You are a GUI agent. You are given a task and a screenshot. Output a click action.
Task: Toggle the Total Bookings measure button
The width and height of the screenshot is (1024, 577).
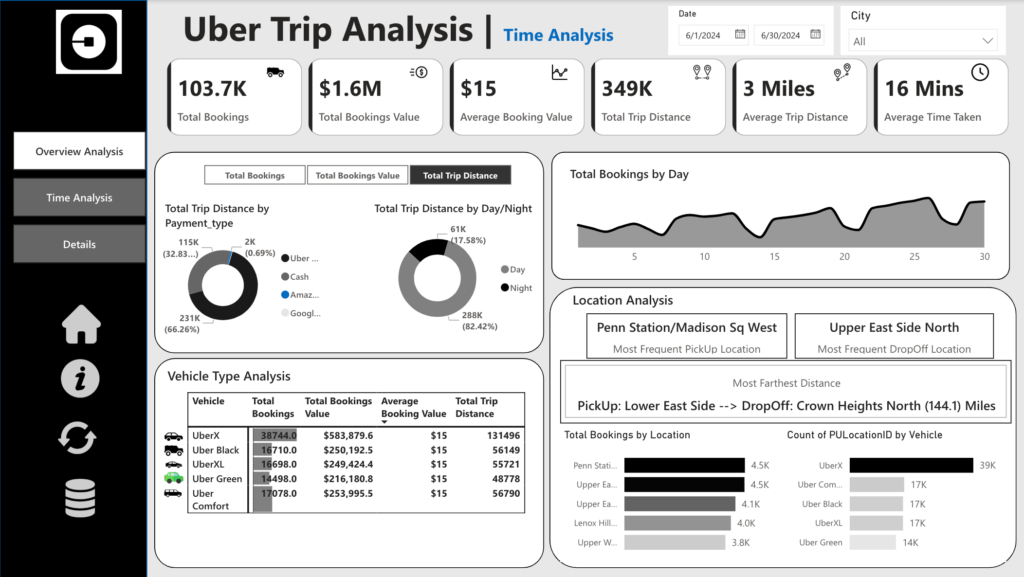pos(254,175)
